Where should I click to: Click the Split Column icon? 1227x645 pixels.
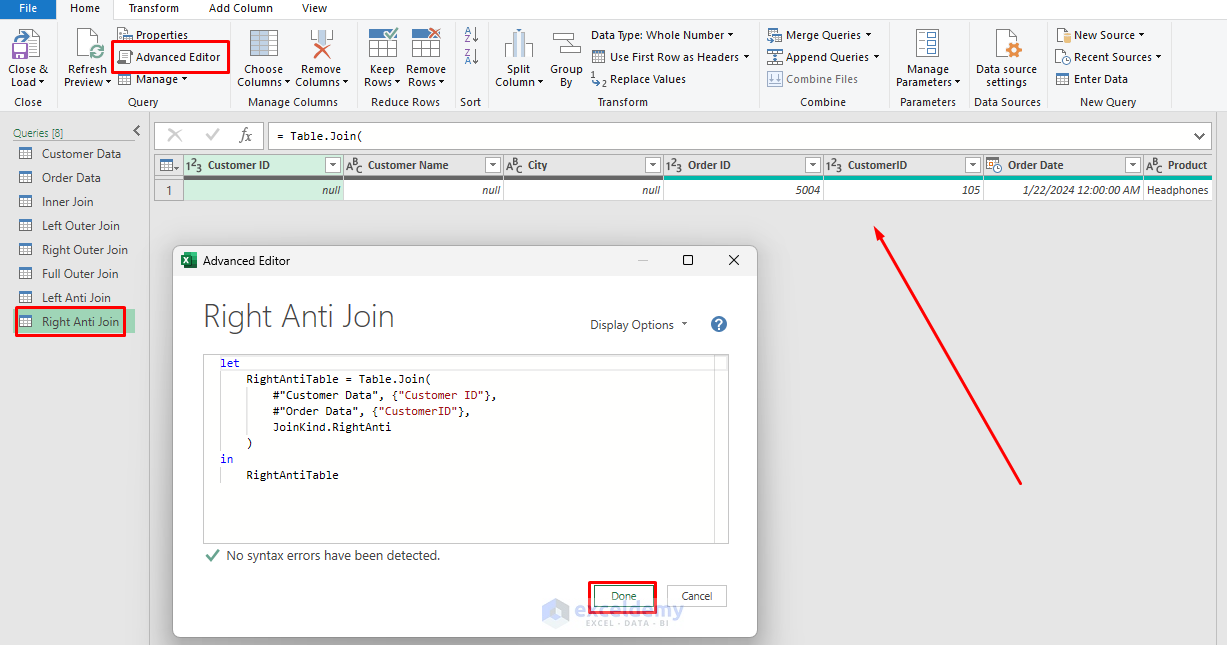click(x=518, y=45)
